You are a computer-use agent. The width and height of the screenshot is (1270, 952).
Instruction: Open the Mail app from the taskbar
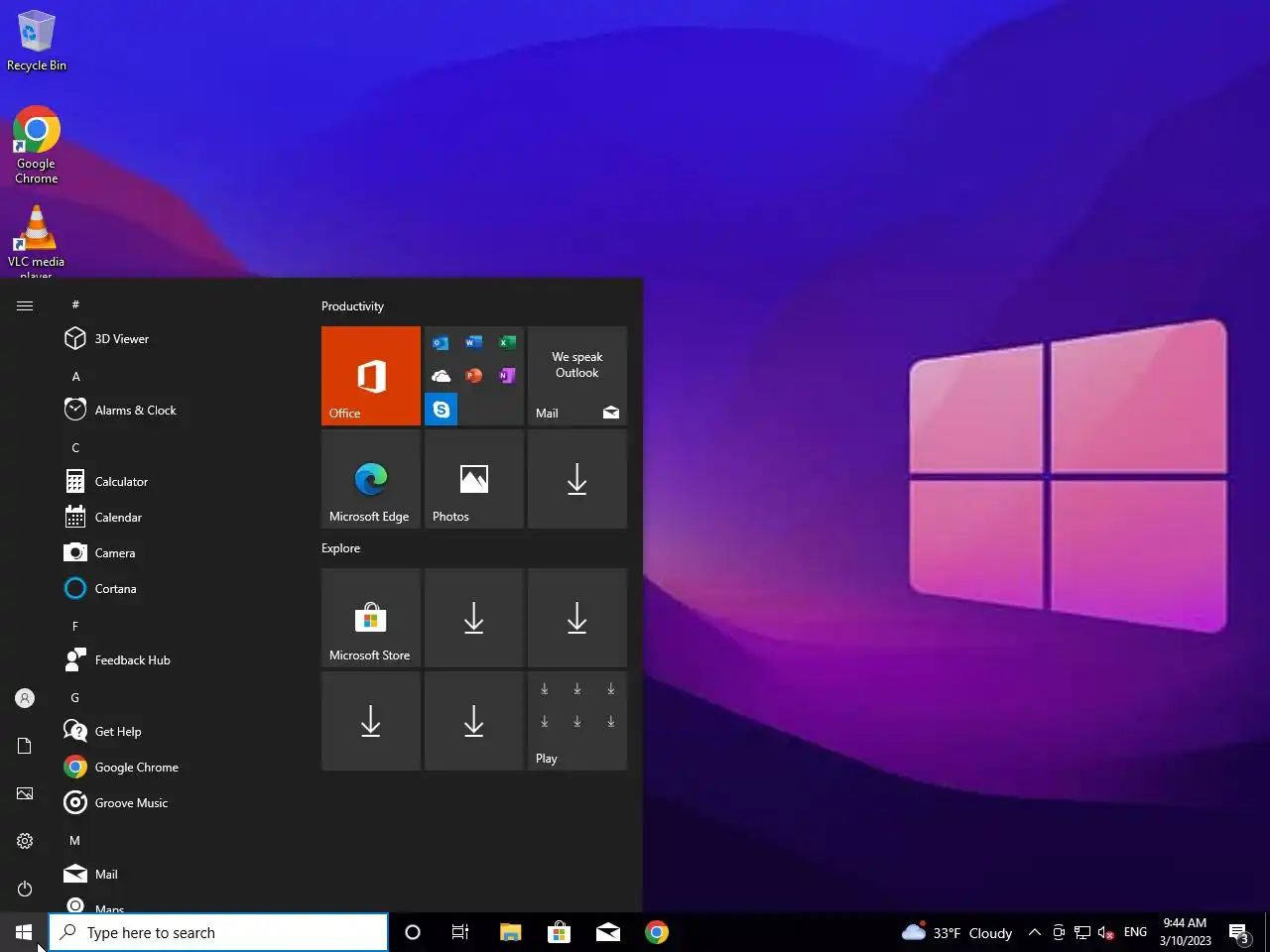tap(607, 932)
